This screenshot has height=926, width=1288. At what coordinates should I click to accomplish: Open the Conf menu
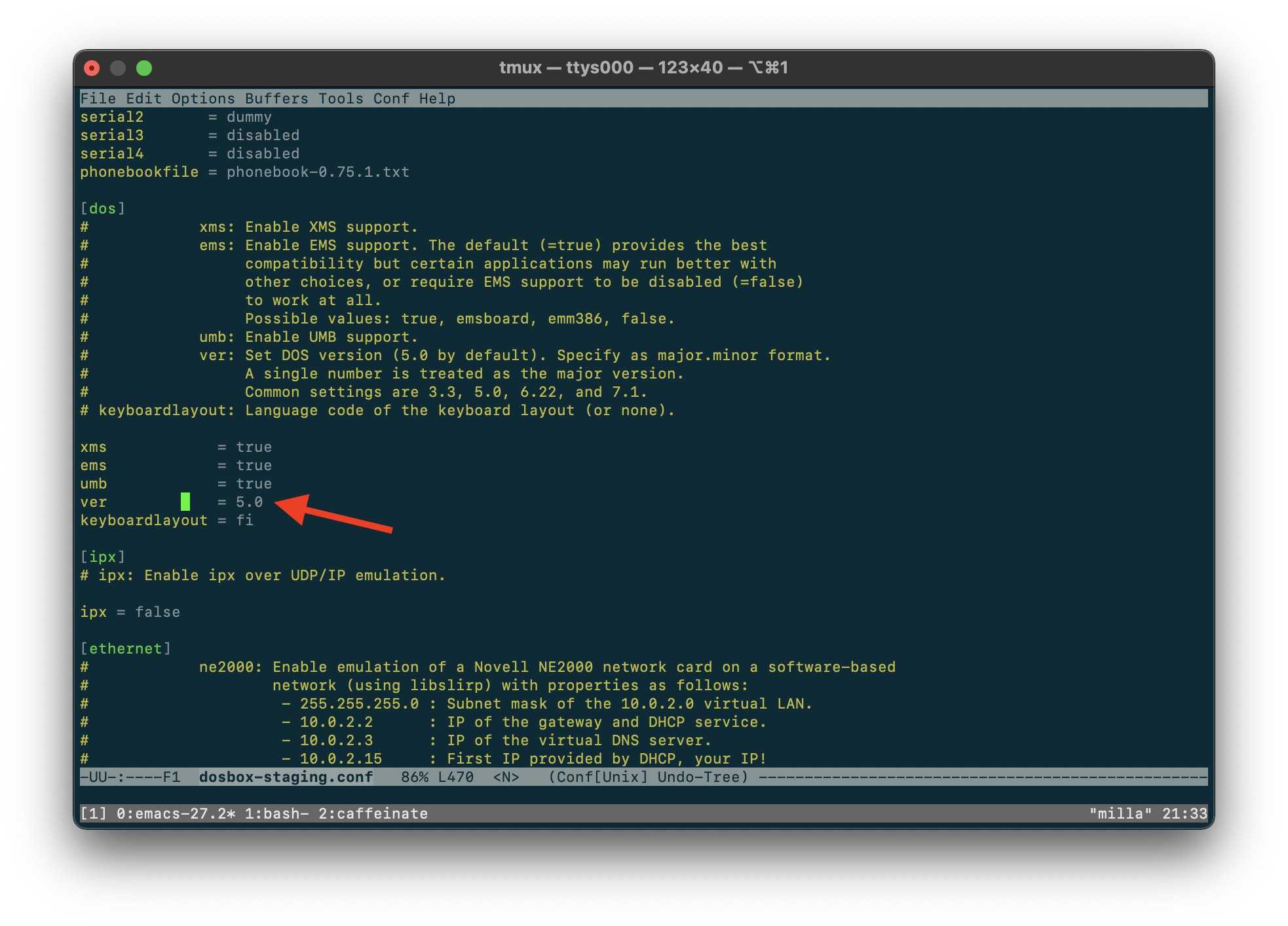391,98
